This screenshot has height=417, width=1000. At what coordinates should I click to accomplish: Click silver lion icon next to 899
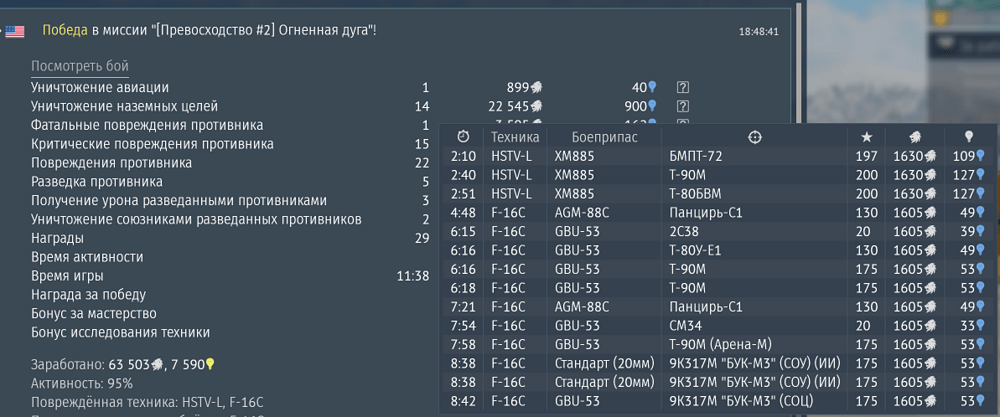pos(538,88)
